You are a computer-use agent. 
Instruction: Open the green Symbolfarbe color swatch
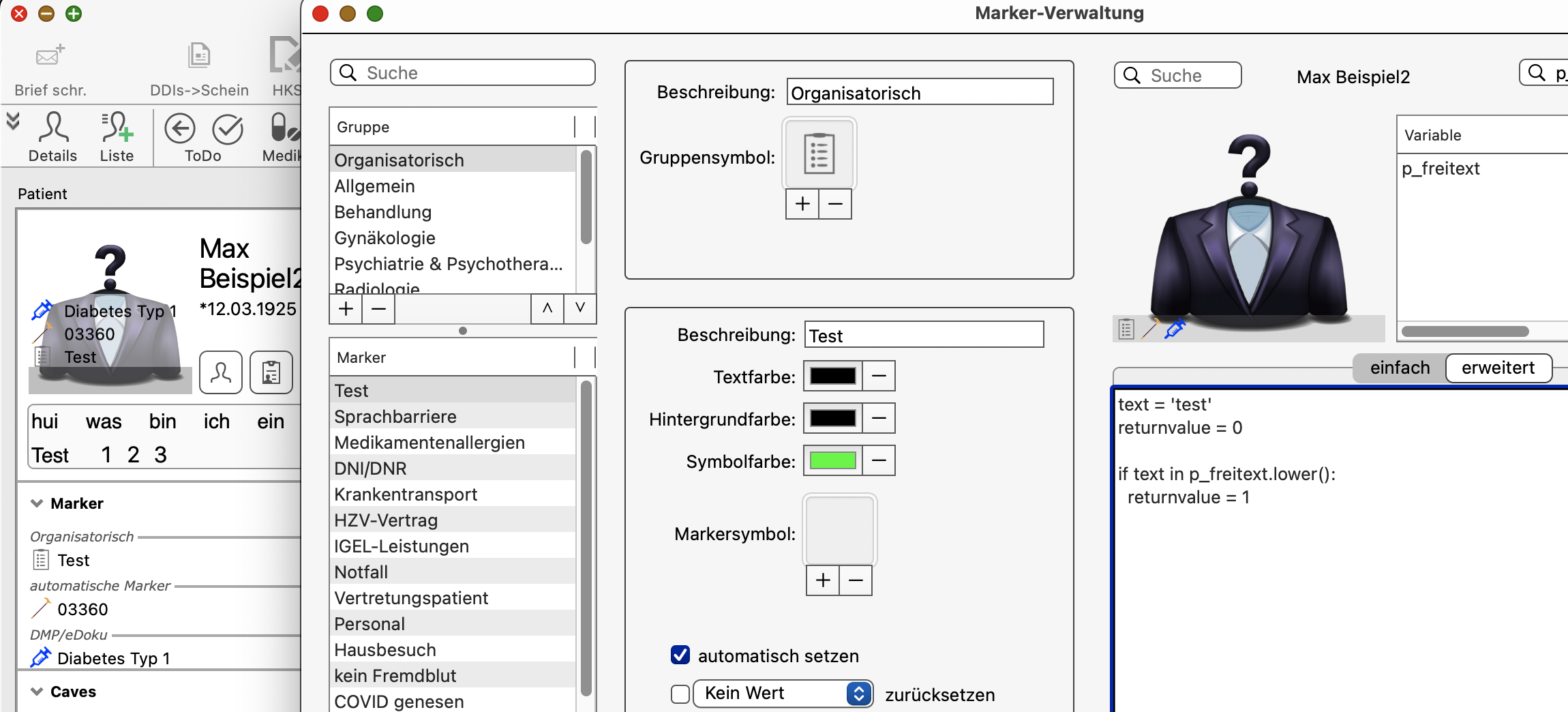[x=832, y=460]
